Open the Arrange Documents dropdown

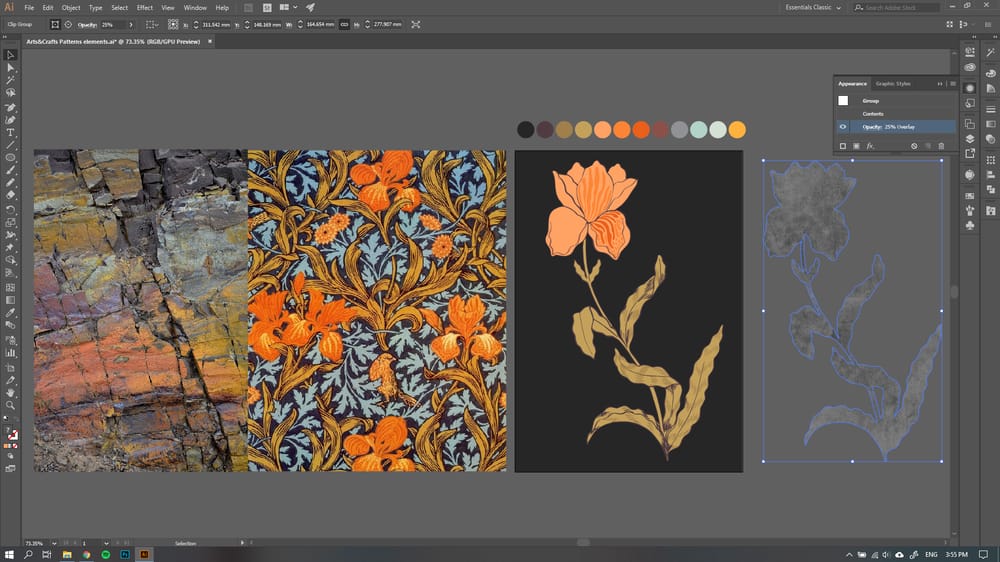coord(288,8)
